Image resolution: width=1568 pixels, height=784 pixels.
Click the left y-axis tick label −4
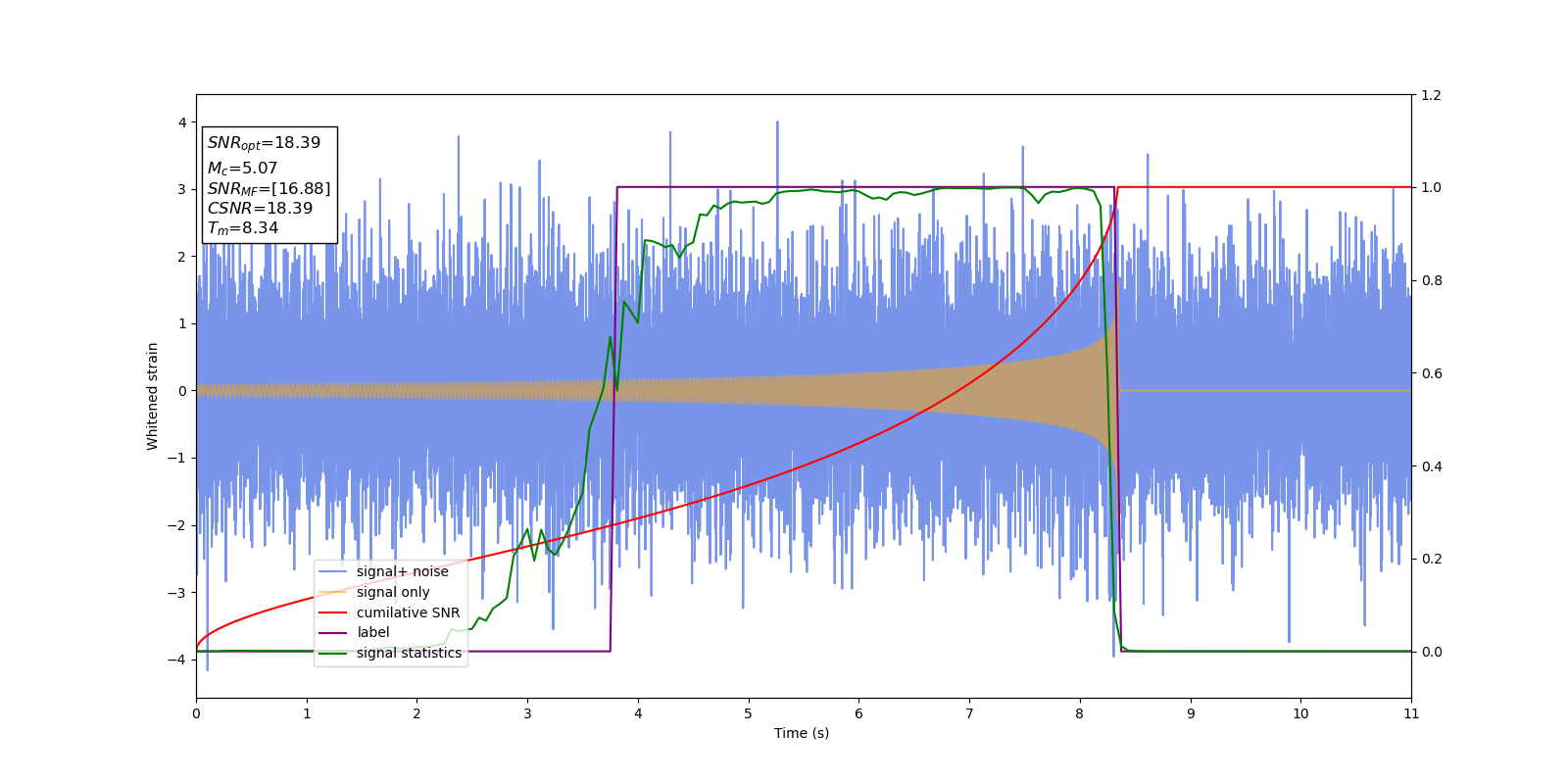tap(178, 660)
